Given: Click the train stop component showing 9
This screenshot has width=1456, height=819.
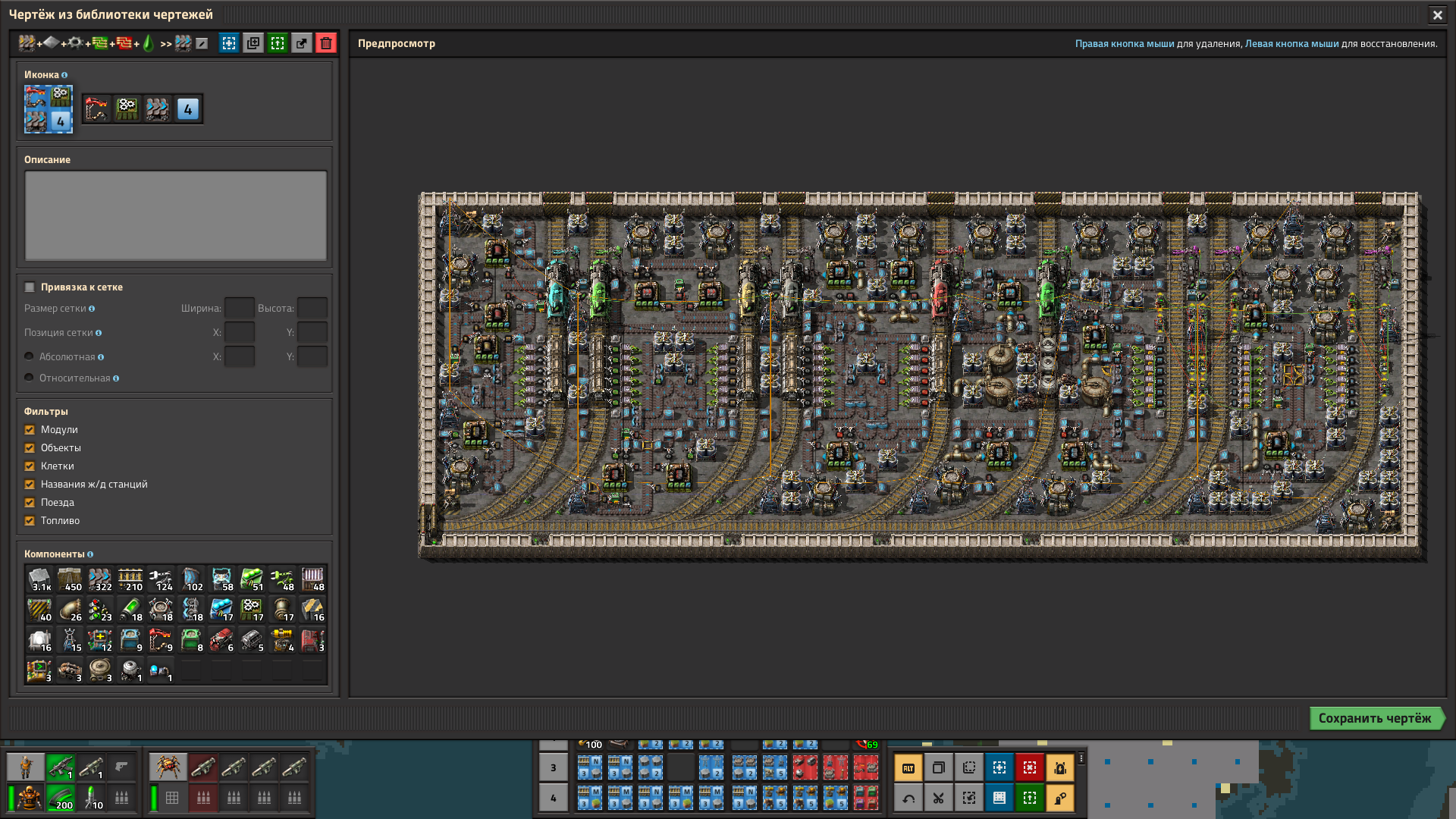Looking at the screenshot, I should 161,640.
